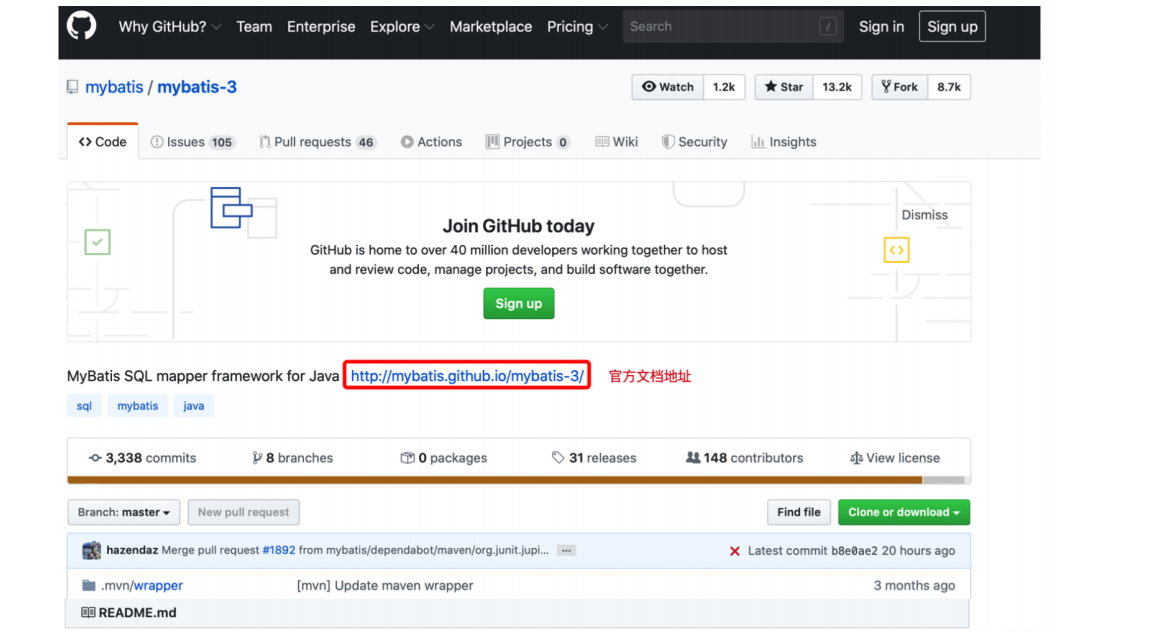
Task: Click the Find file button
Action: coord(799,512)
